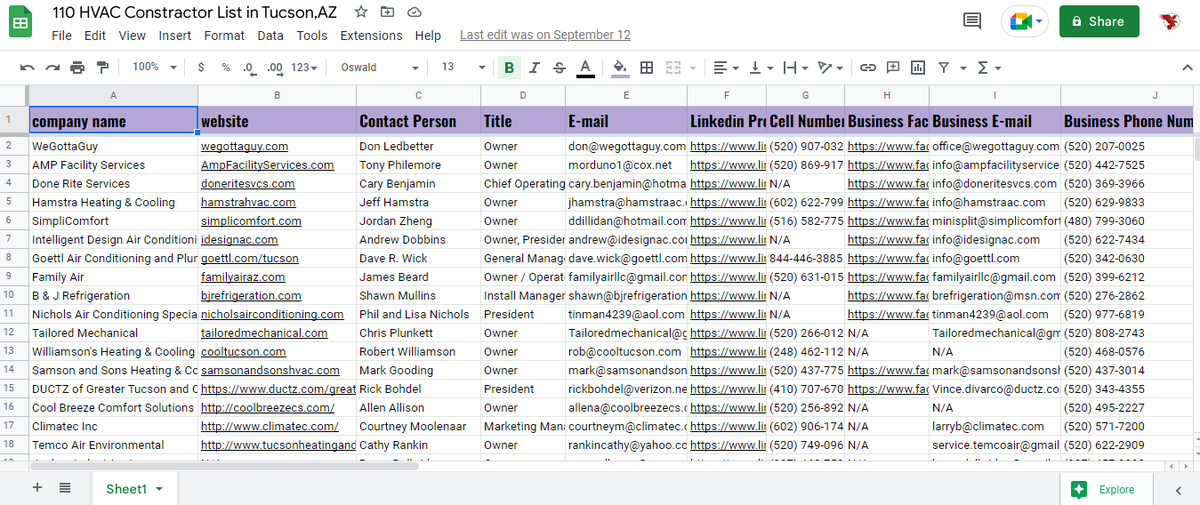1200x505 pixels.
Task: Open last edit was on September 12 link
Action: (x=545, y=35)
